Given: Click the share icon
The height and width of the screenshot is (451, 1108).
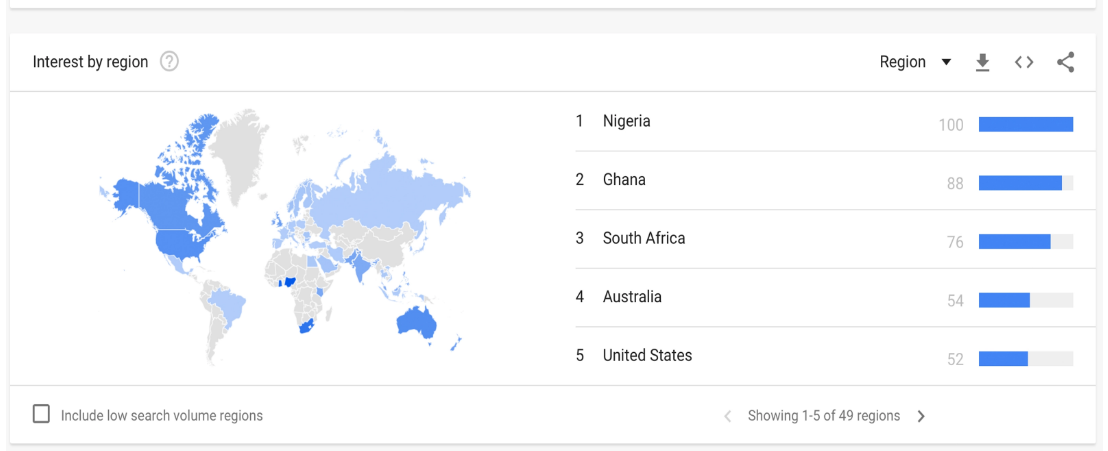Looking at the screenshot, I should click(x=1066, y=62).
